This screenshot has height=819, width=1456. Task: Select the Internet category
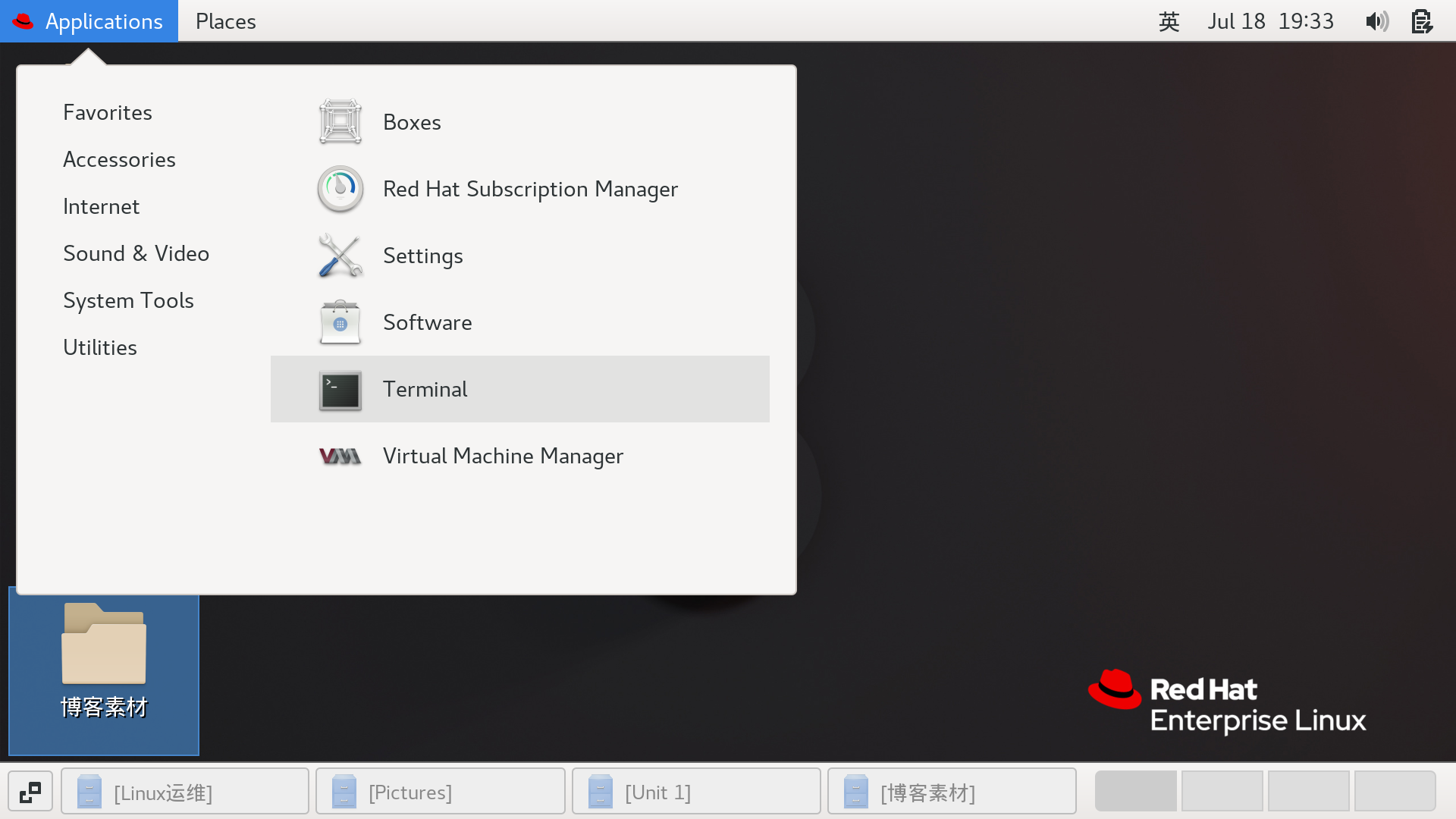click(x=101, y=206)
